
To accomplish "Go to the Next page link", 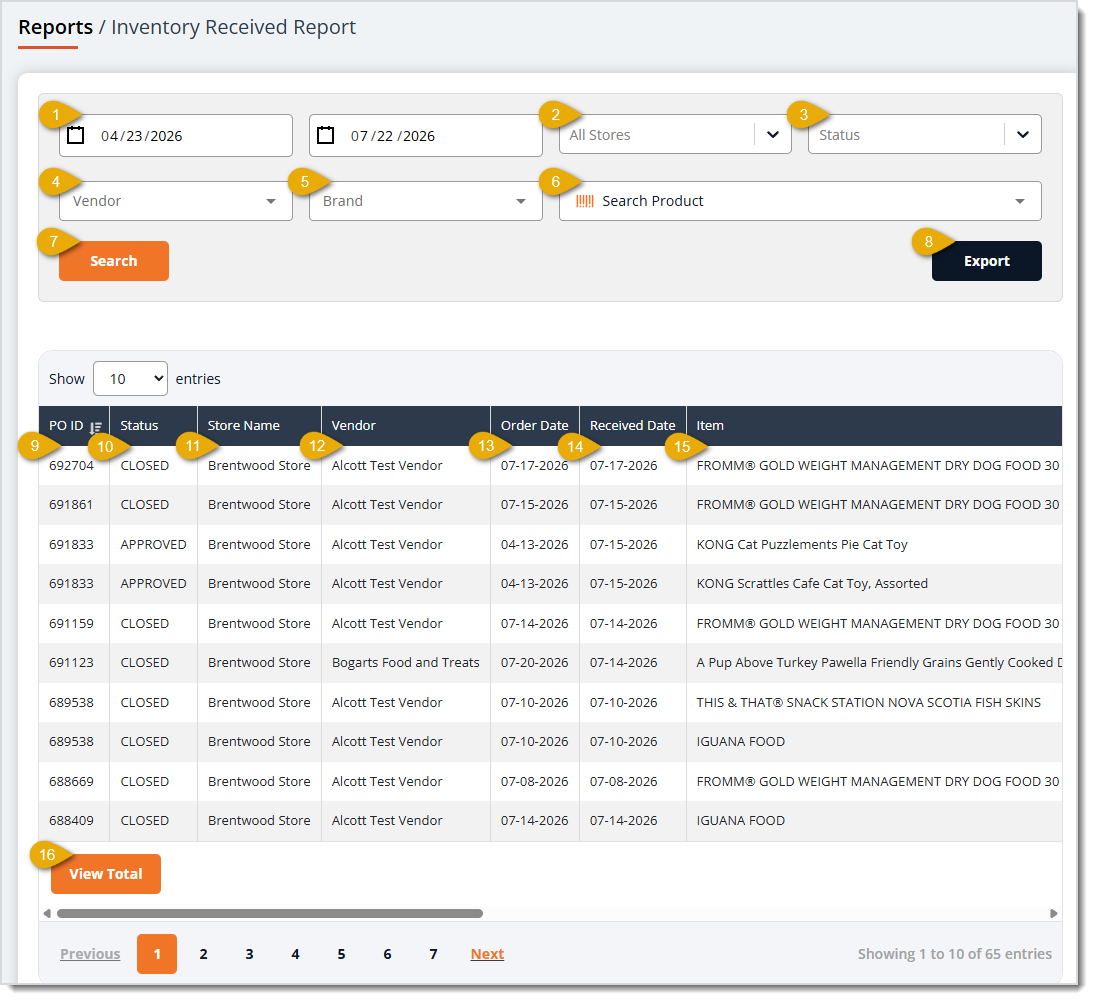I will point(487,954).
